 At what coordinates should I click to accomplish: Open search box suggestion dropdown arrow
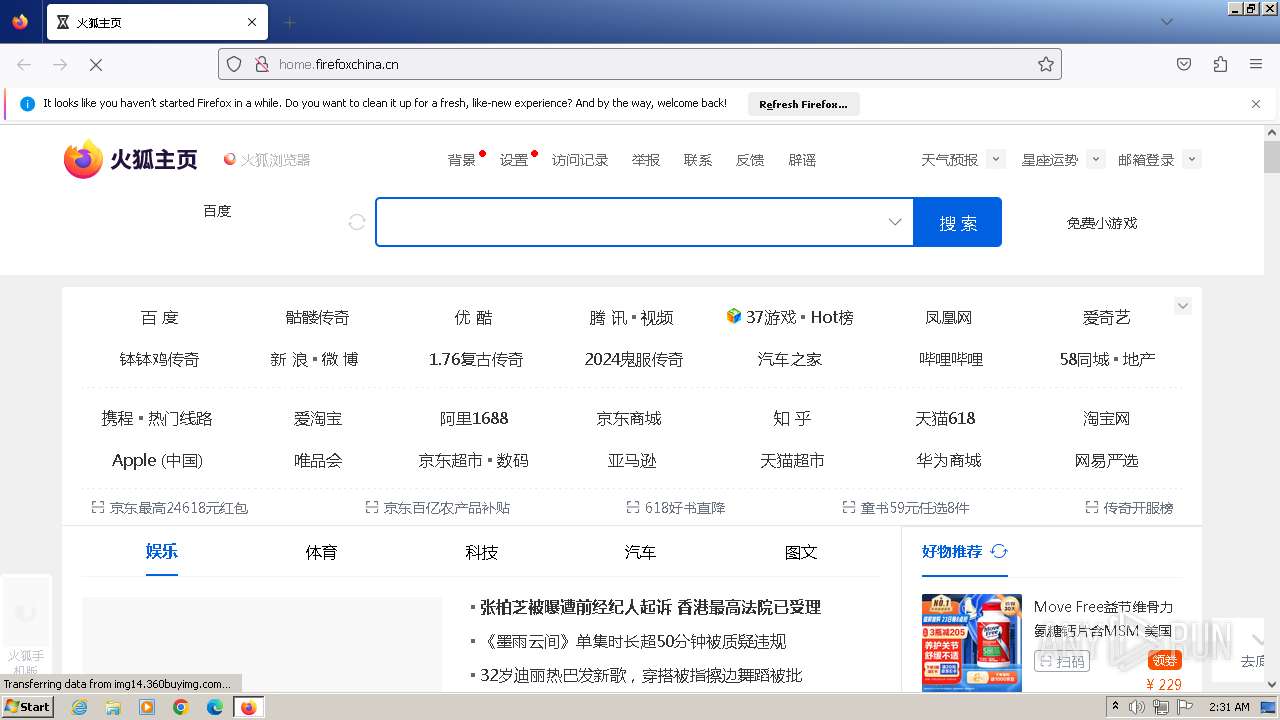point(895,222)
